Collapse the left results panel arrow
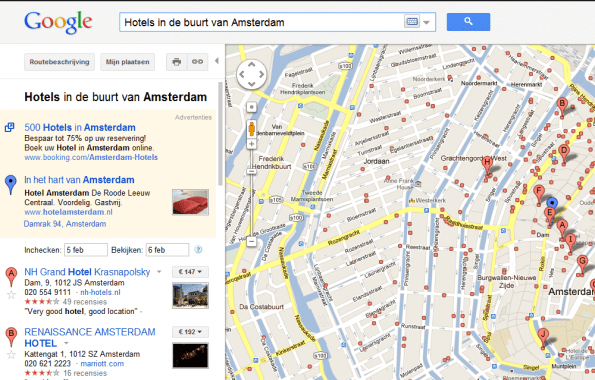595x380 pixels. [x=217, y=61]
